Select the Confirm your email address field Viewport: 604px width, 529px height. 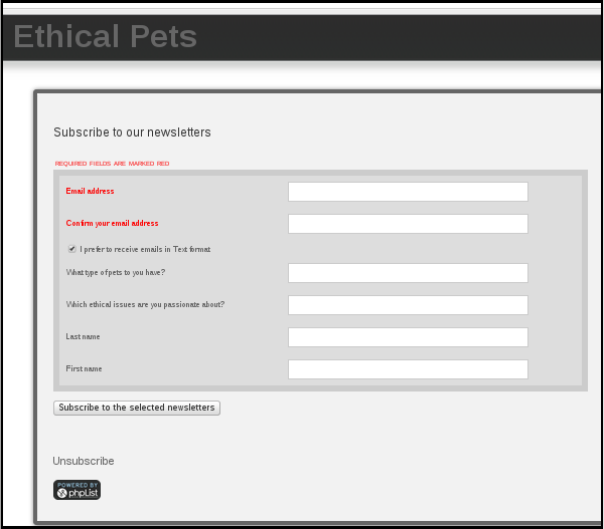[408, 224]
